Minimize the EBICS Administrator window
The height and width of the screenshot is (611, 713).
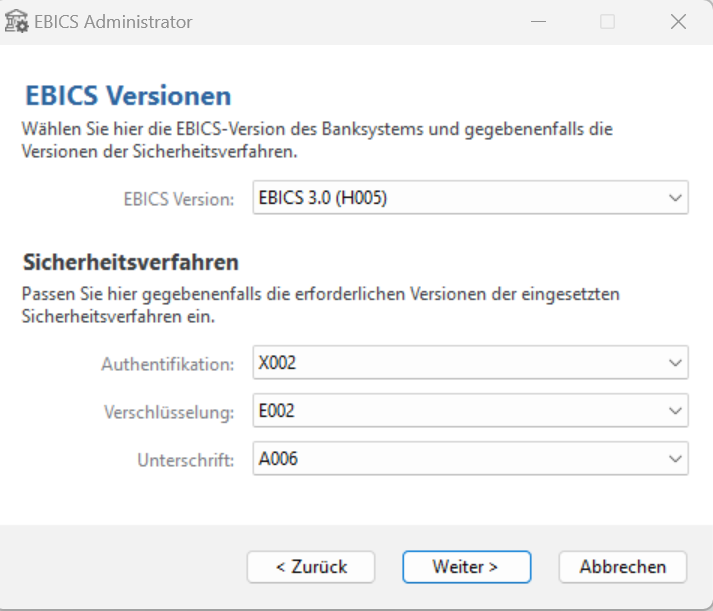(x=536, y=21)
